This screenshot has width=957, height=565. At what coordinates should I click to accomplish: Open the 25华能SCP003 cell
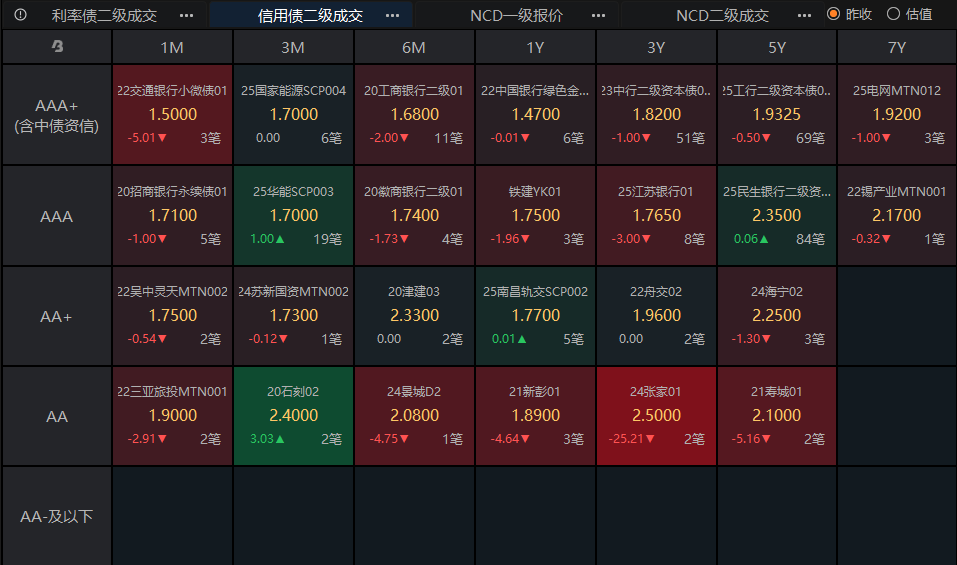pos(293,215)
